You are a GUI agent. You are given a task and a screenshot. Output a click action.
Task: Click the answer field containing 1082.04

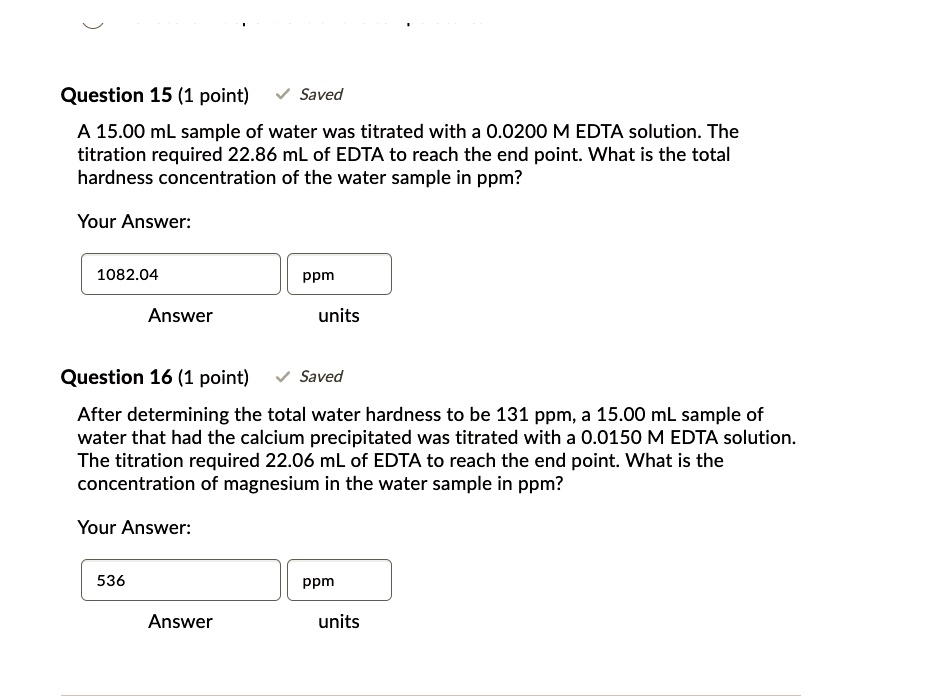180,274
